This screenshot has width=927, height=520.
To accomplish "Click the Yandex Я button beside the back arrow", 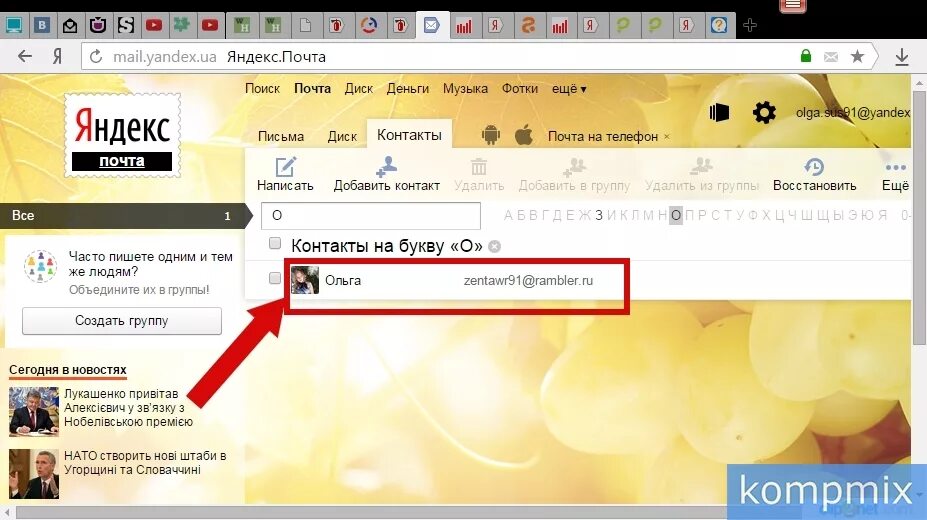I will 57,56.
